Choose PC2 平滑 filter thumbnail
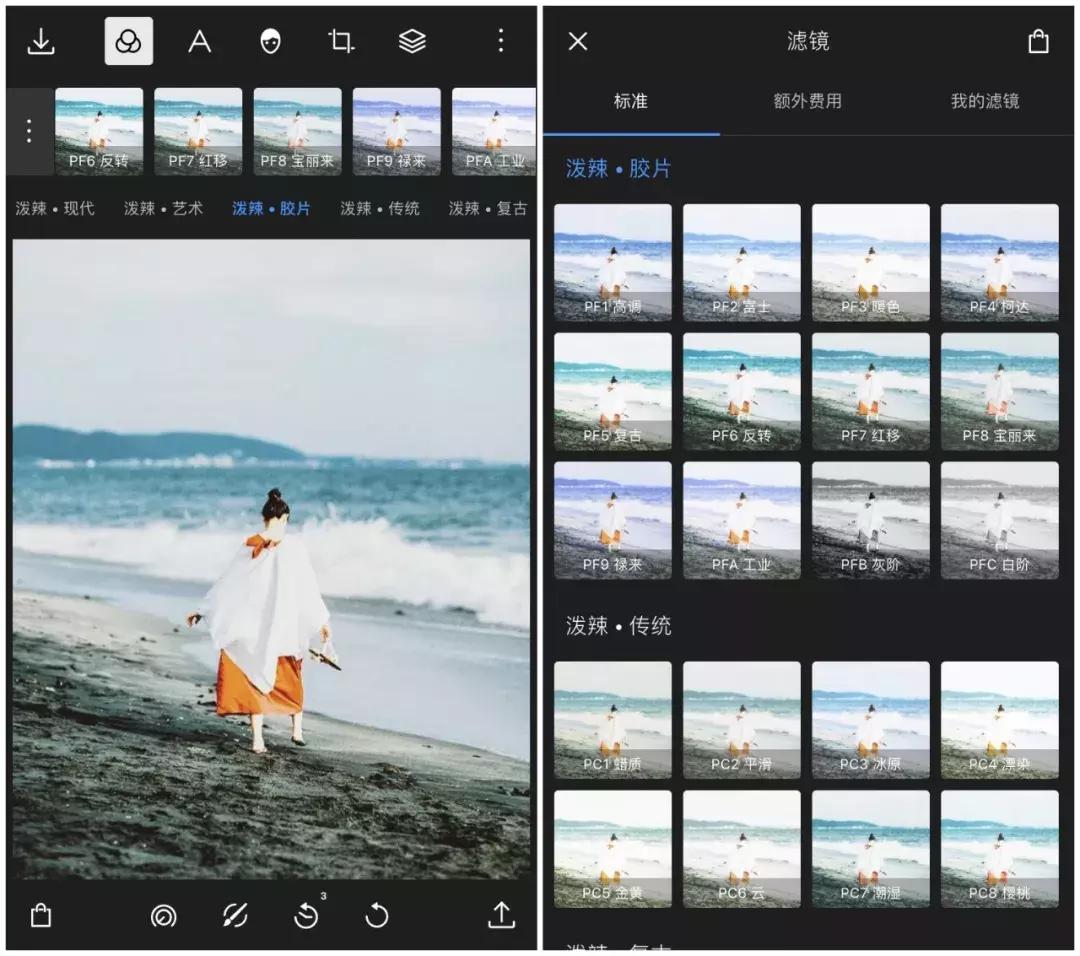The height and width of the screenshot is (956, 1080). pos(742,720)
